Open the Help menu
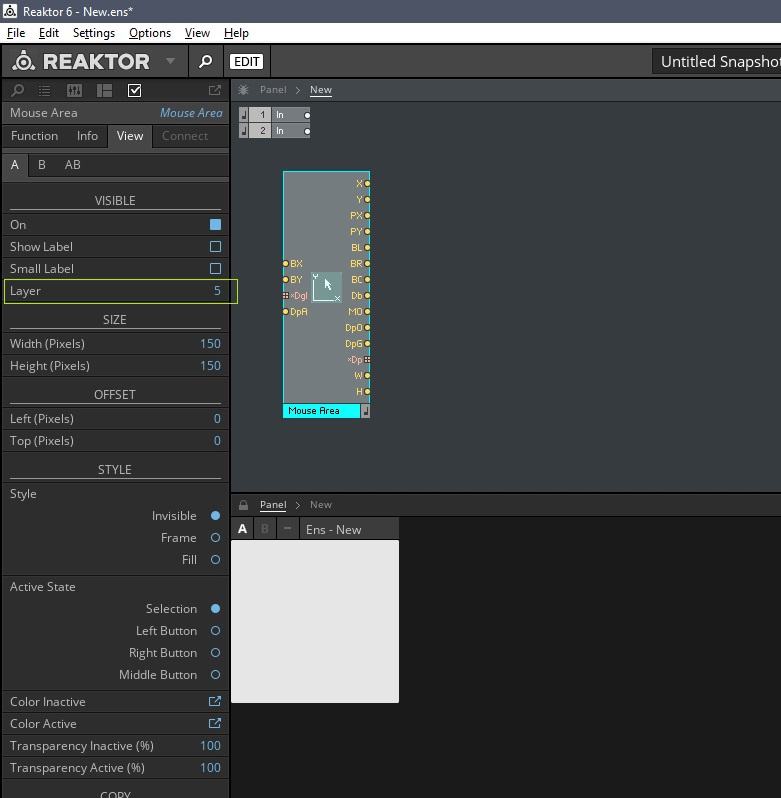The width and height of the screenshot is (781, 798). point(236,33)
